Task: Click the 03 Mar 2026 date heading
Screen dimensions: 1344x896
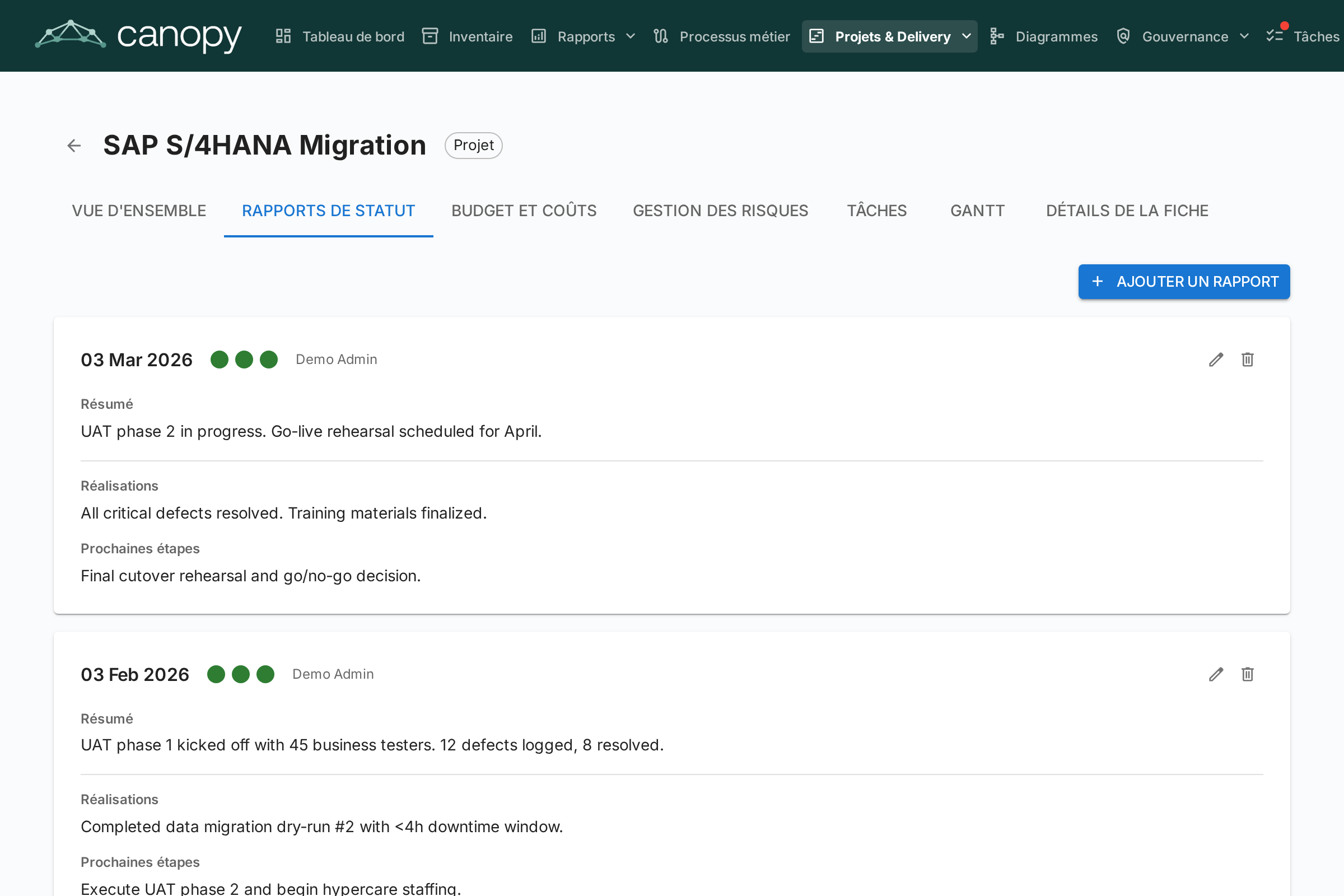Action: pos(137,360)
